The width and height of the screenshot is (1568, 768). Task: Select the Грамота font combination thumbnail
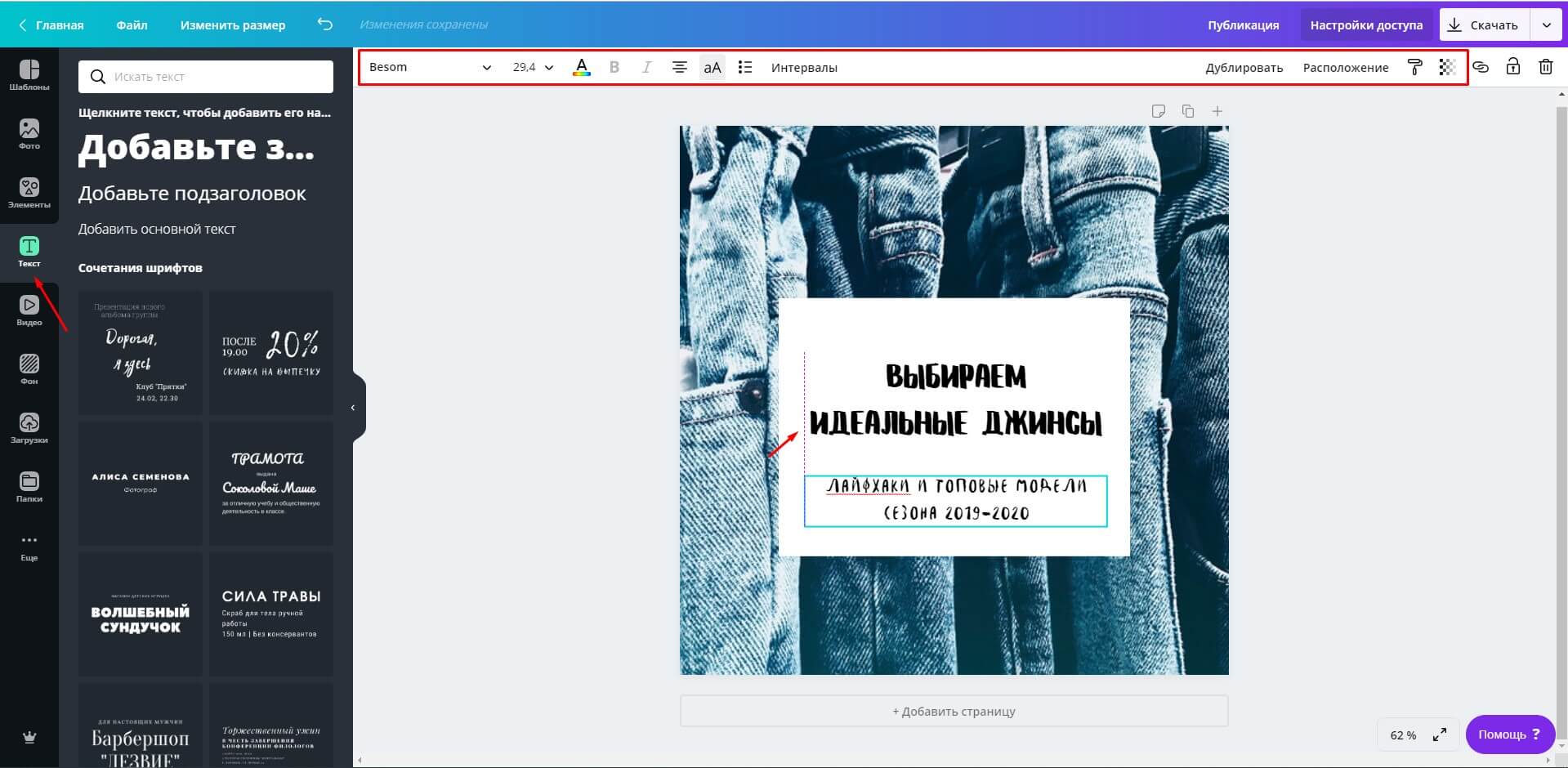click(271, 484)
